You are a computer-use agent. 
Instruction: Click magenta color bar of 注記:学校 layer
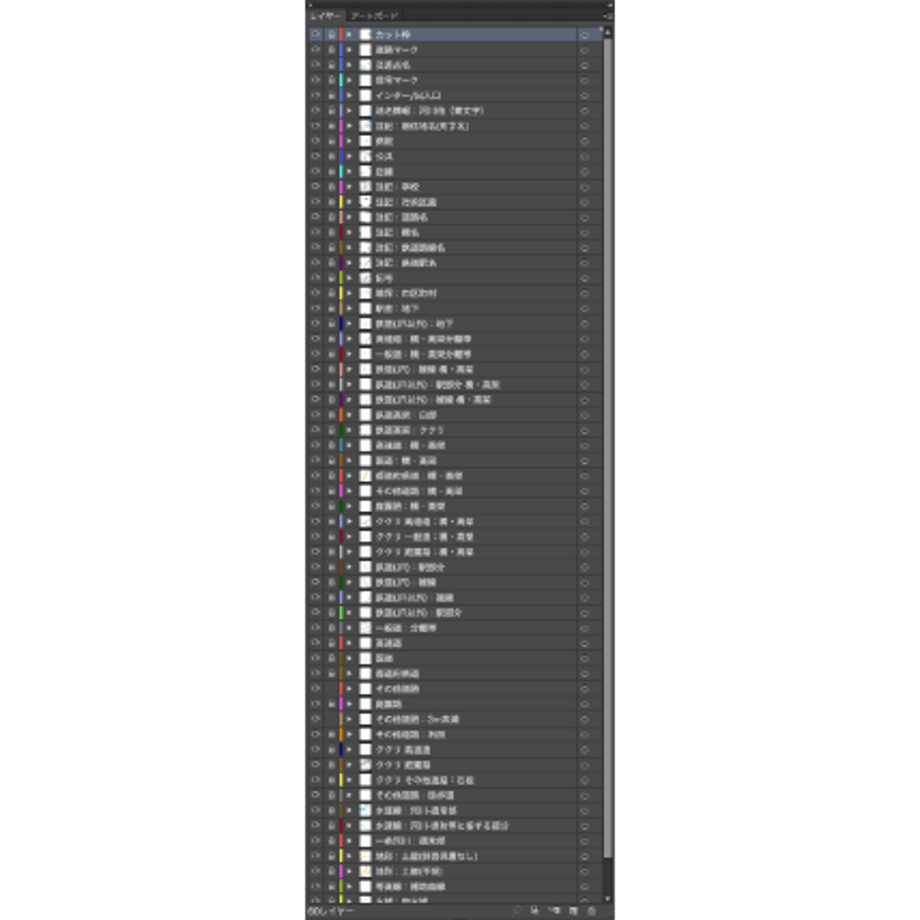(x=341, y=187)
